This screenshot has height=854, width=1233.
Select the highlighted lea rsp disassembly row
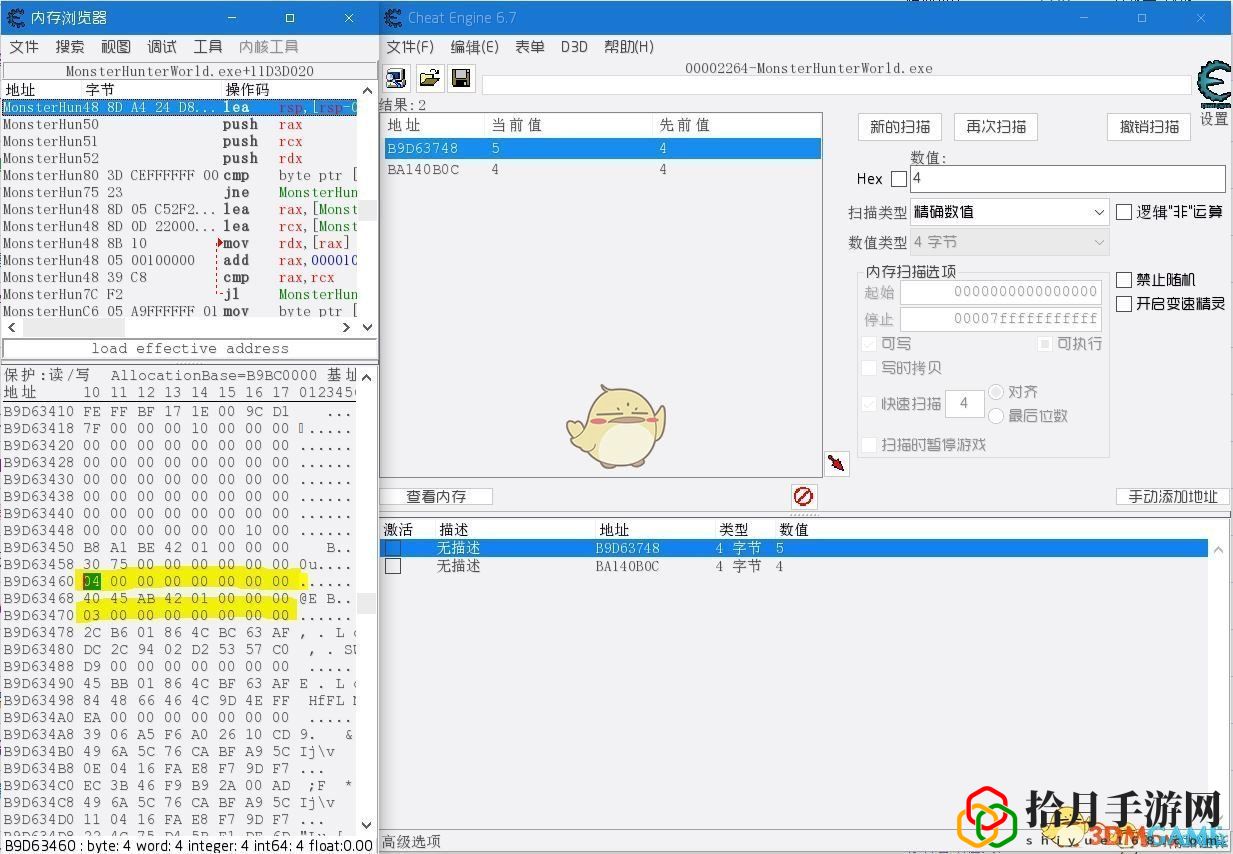[x=180, y=107]
